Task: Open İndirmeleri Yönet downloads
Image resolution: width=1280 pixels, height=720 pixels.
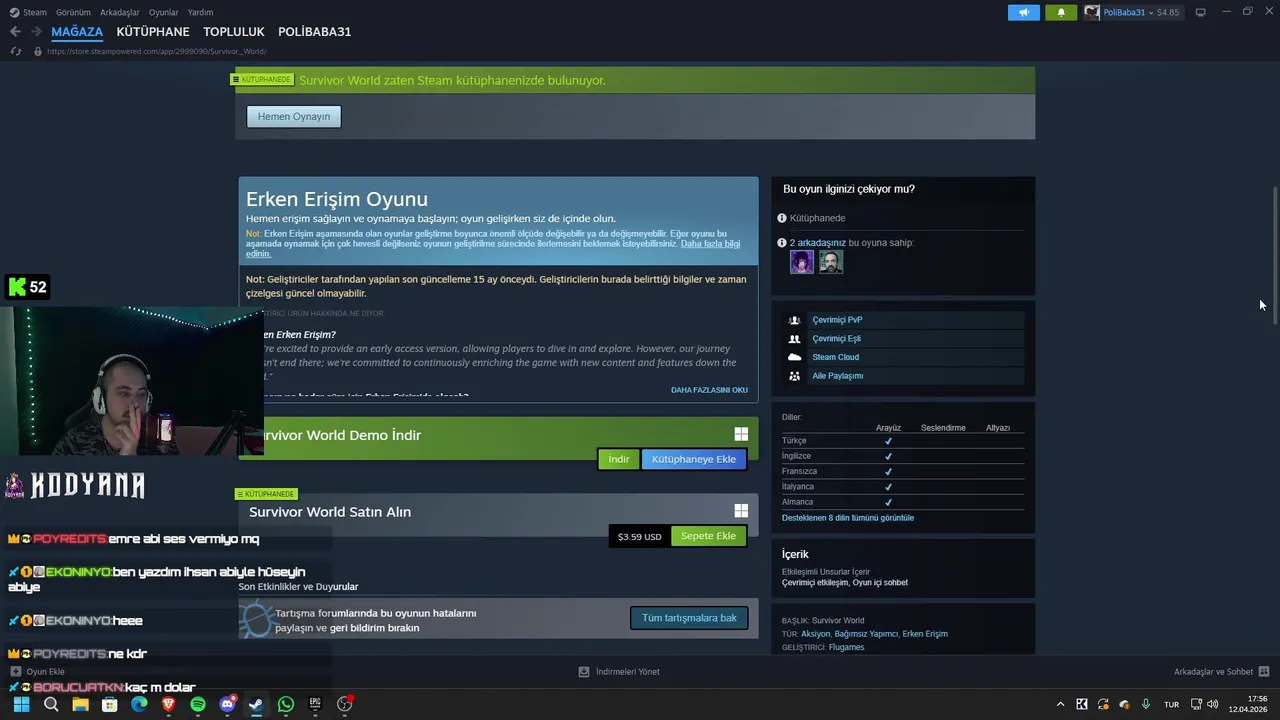Action: click(x=619, y=672)
